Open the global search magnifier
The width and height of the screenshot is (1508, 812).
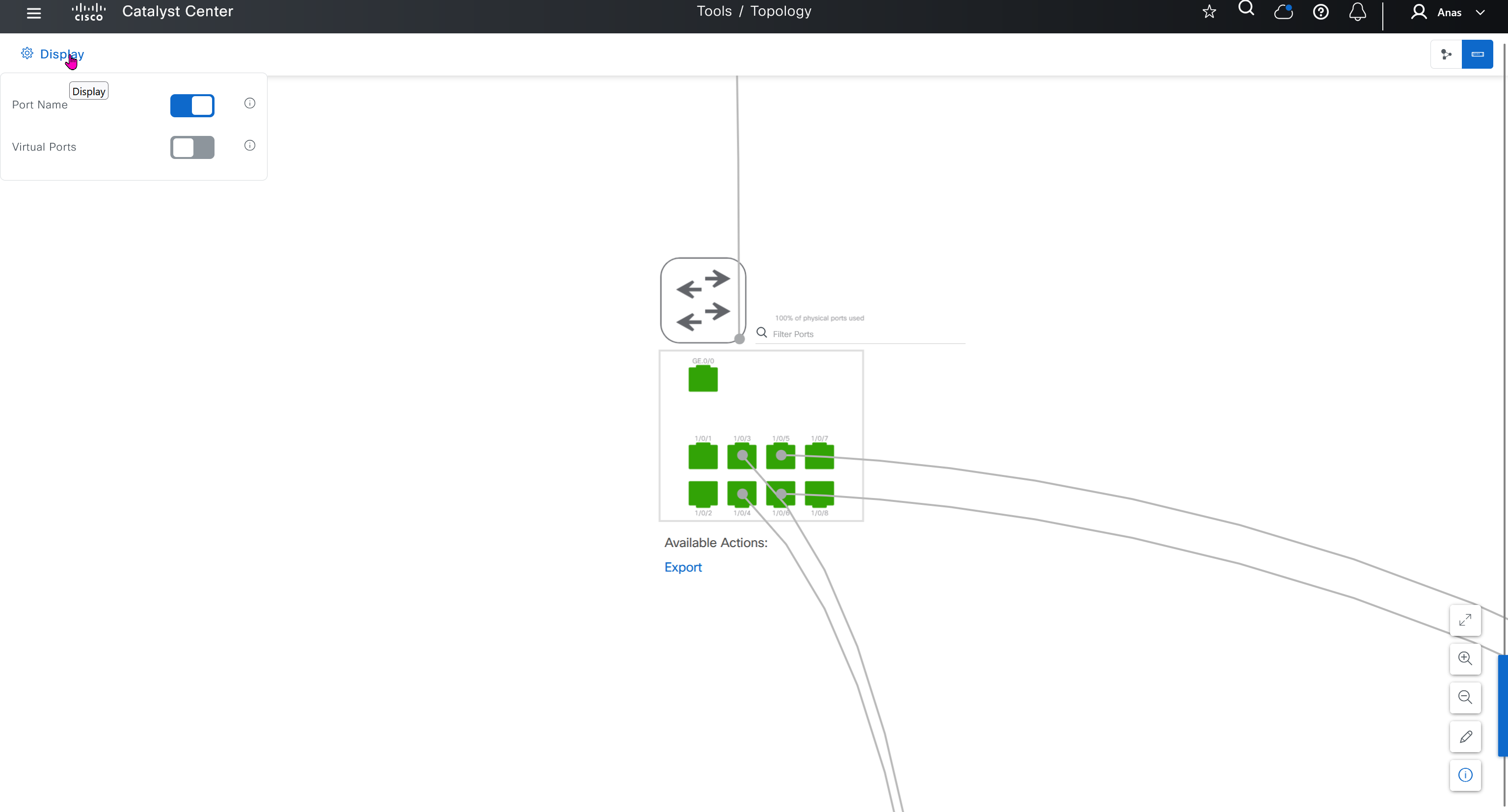[x=1246, y=9]
